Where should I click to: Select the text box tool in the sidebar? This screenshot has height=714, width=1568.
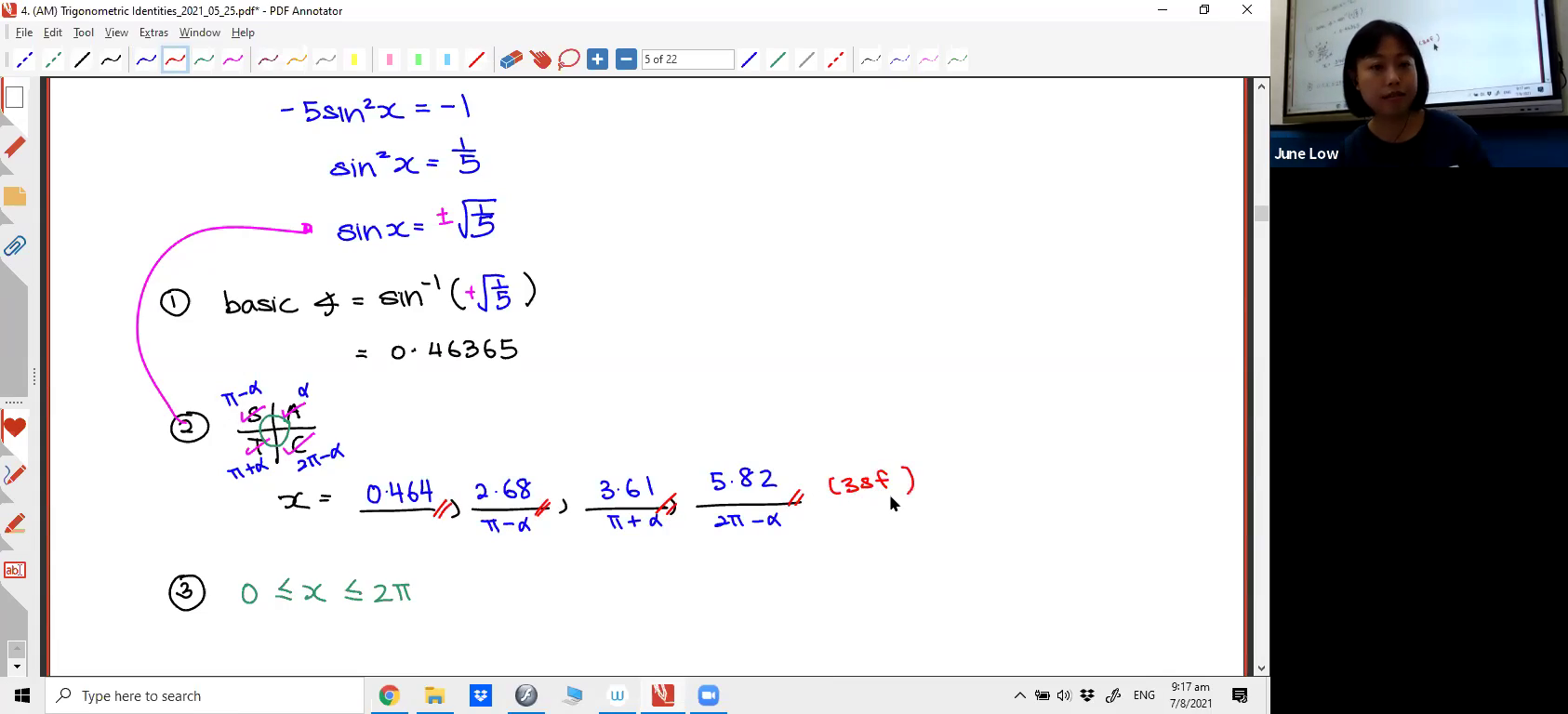[x=14, y=570]
